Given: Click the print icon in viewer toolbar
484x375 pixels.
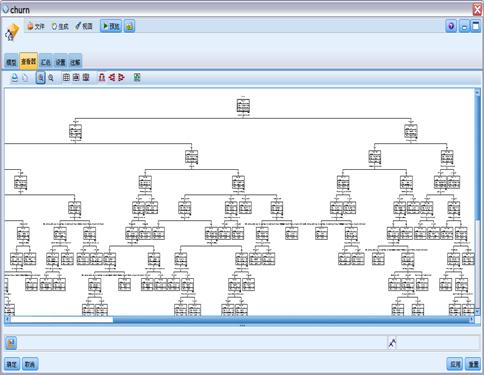Looking at the screenshot, I should (14, 78).
